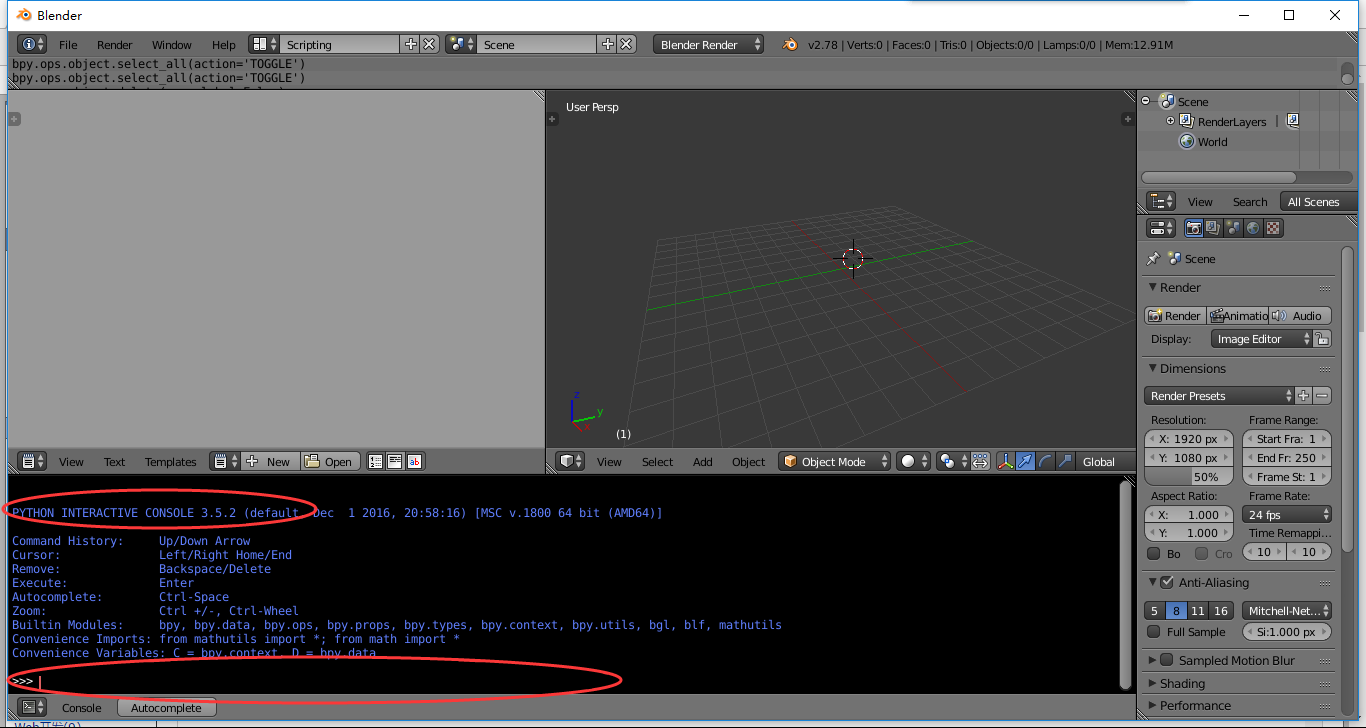
Task: Select the rotate manipulator
Action: click(1045, 461)
